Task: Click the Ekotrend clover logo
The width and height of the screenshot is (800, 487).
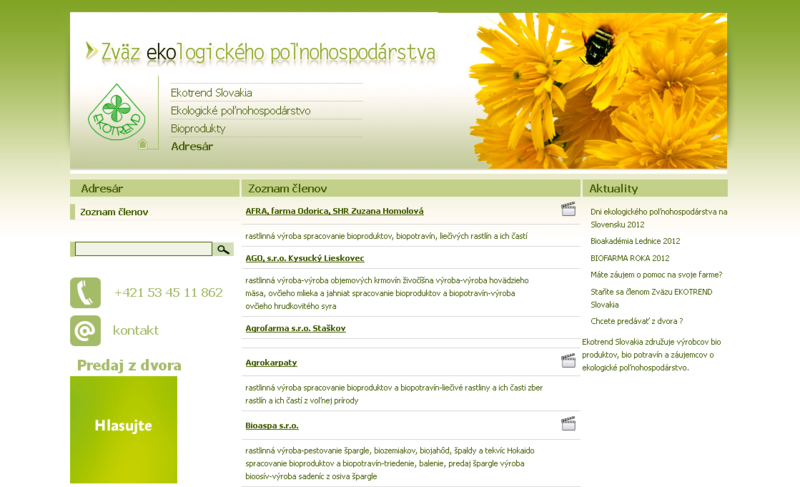Action: pos(117,112)
